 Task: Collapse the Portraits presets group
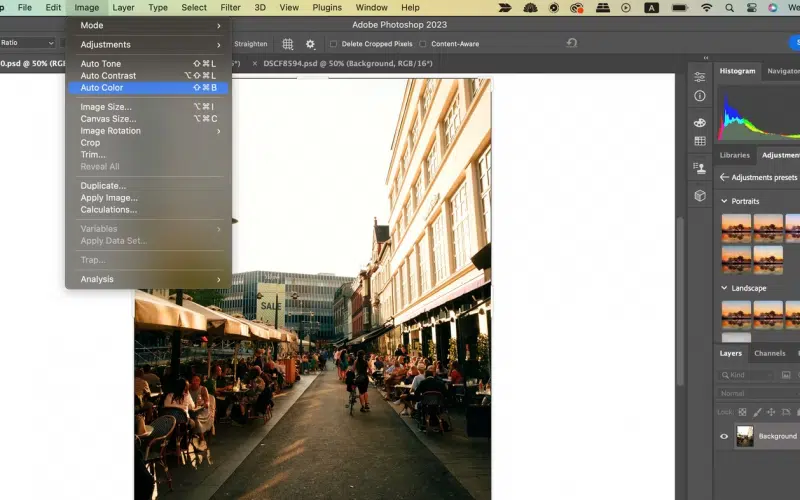click(724, 201)
